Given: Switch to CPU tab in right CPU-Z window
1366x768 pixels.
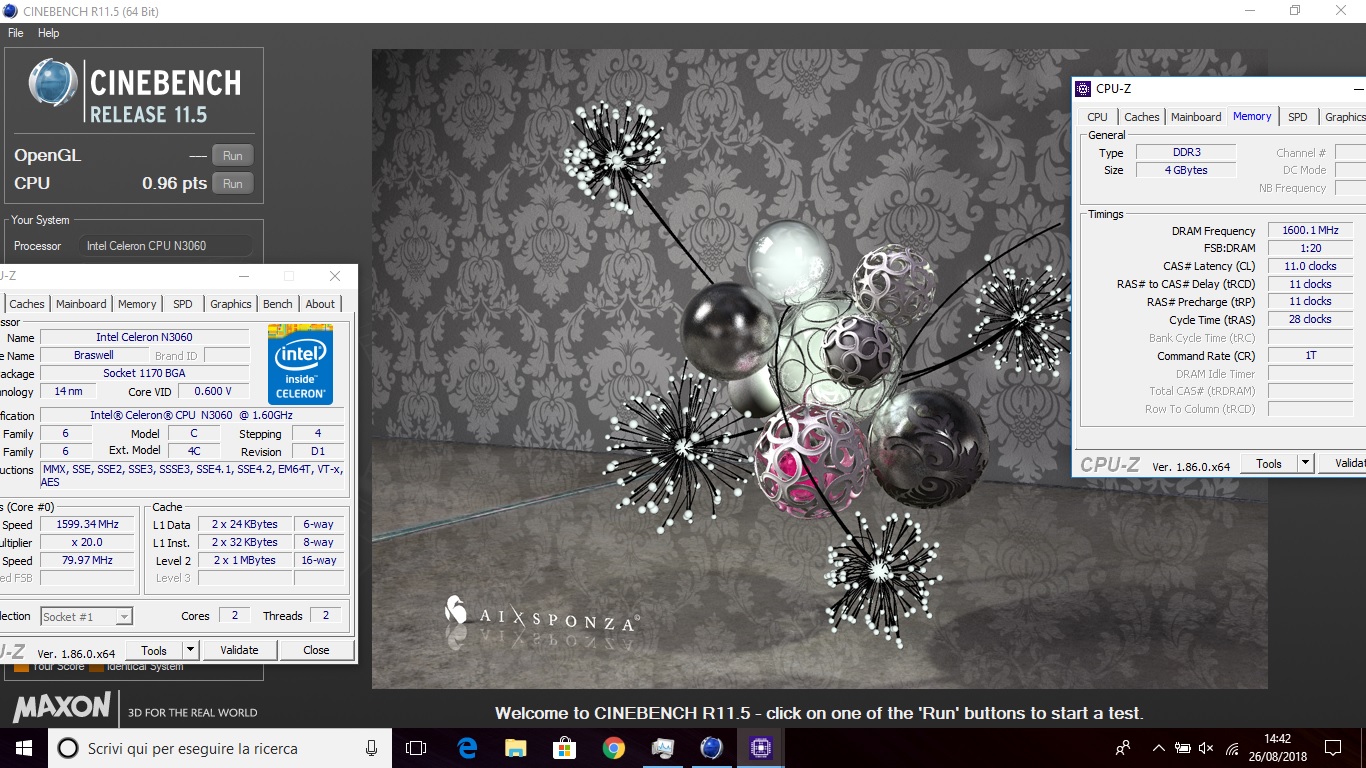Looking at the screenshot, I should point(1097,117).
